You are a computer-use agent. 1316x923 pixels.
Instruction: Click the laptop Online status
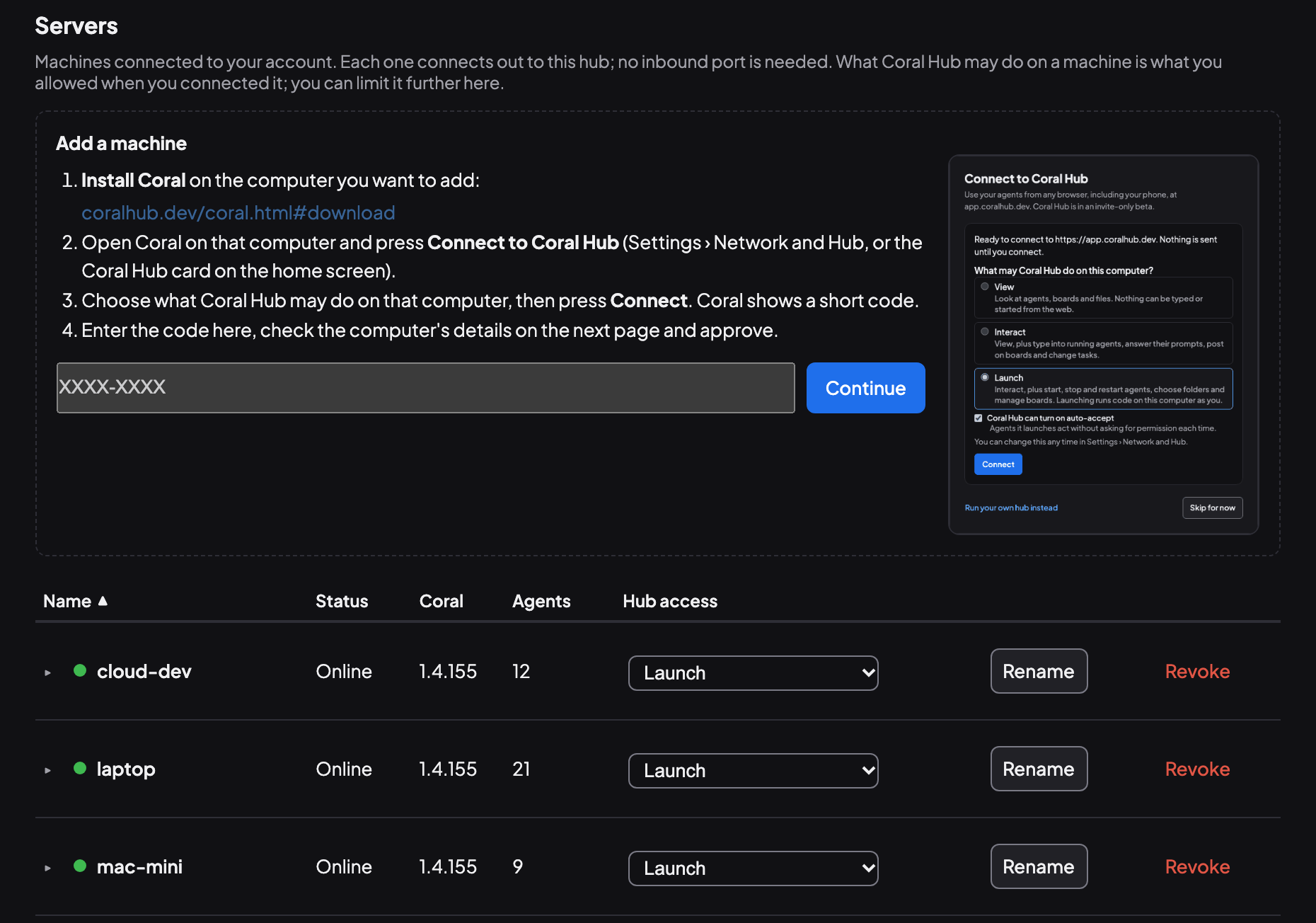point(344,769)
